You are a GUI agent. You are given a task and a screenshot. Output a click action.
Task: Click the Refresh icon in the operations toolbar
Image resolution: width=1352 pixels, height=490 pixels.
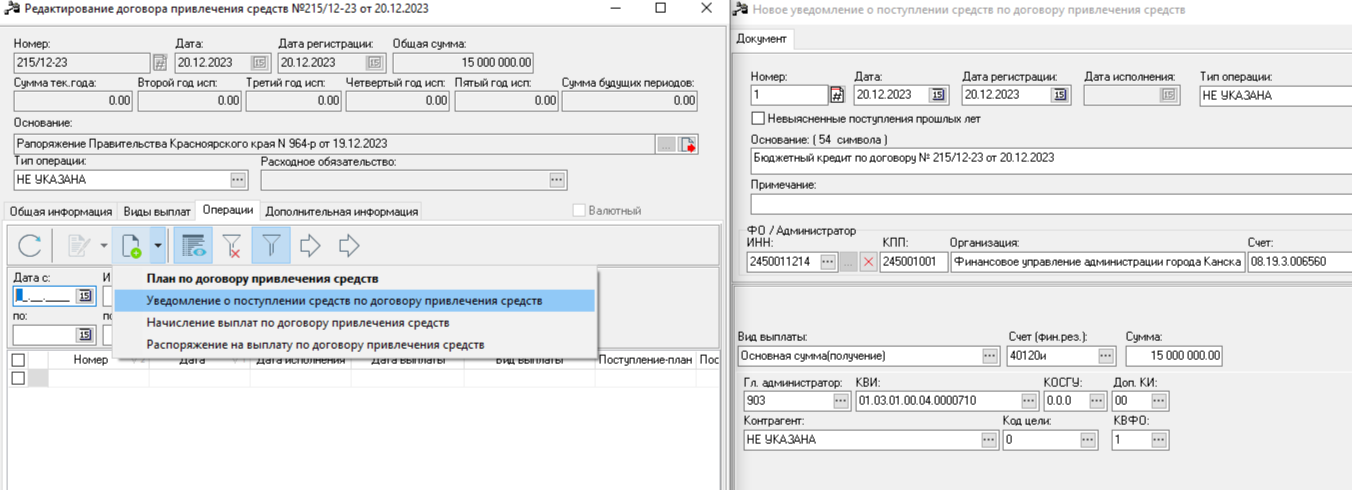tap(31, 245)
